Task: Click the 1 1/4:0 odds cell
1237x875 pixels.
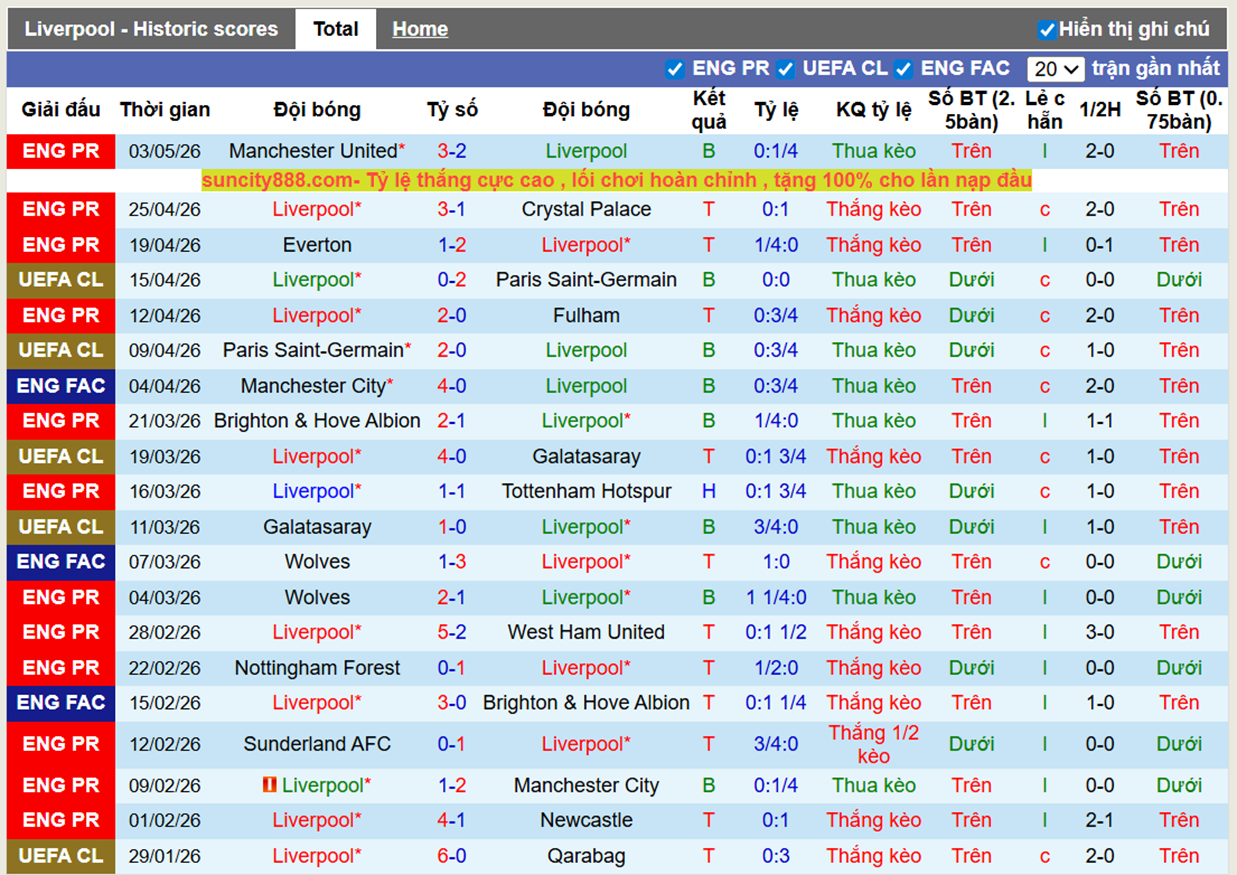Action: [776, 597]
